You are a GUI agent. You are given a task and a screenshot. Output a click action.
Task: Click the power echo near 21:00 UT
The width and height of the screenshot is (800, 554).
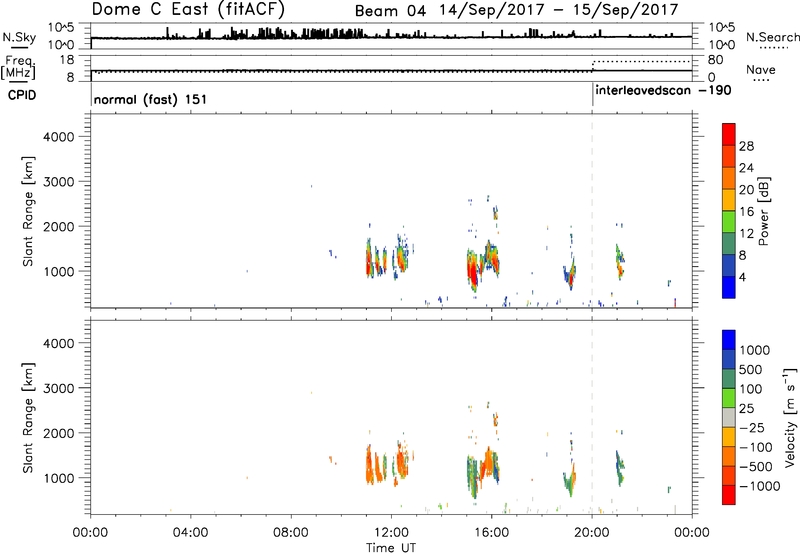620,262
